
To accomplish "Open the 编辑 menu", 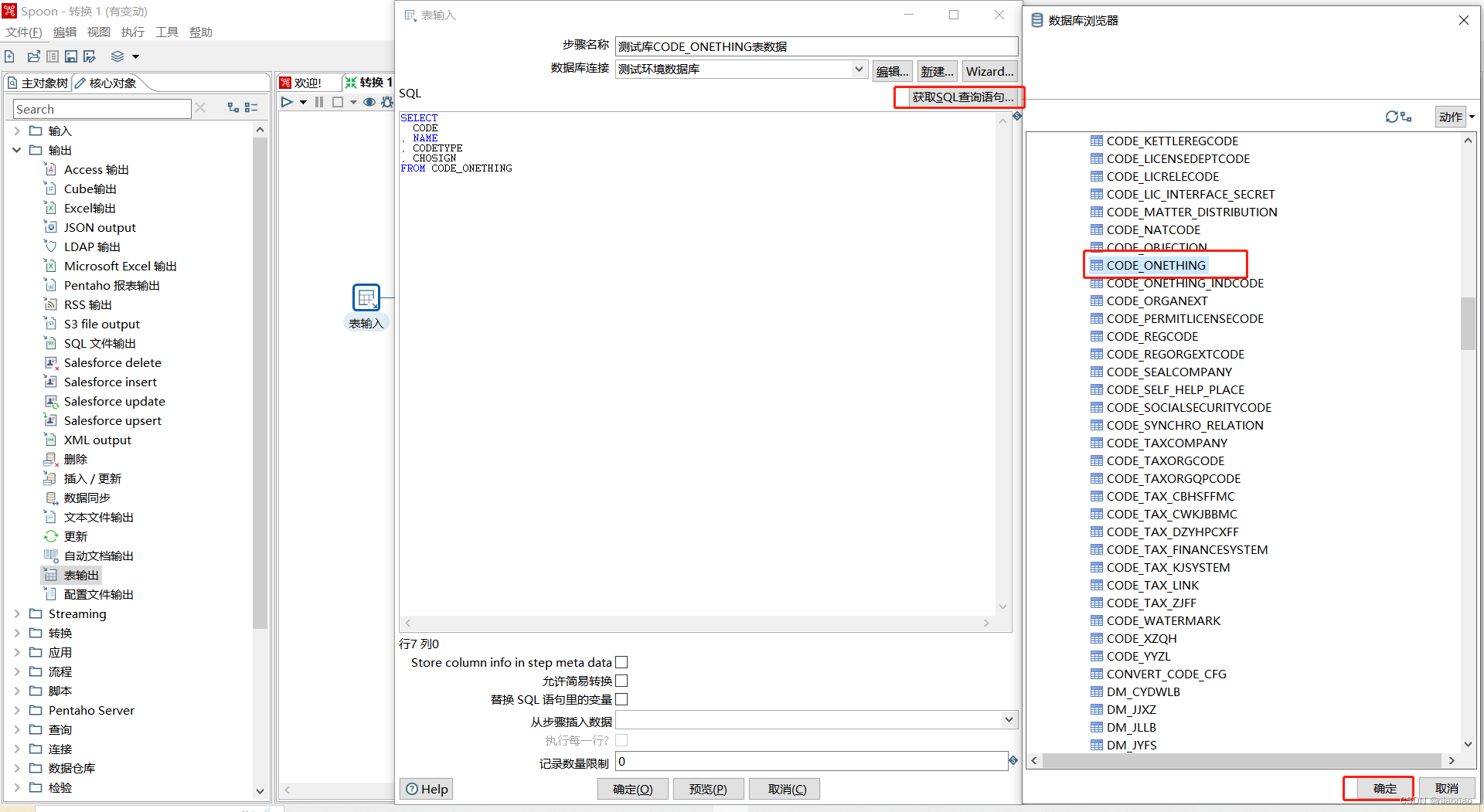I will (65, 32).
